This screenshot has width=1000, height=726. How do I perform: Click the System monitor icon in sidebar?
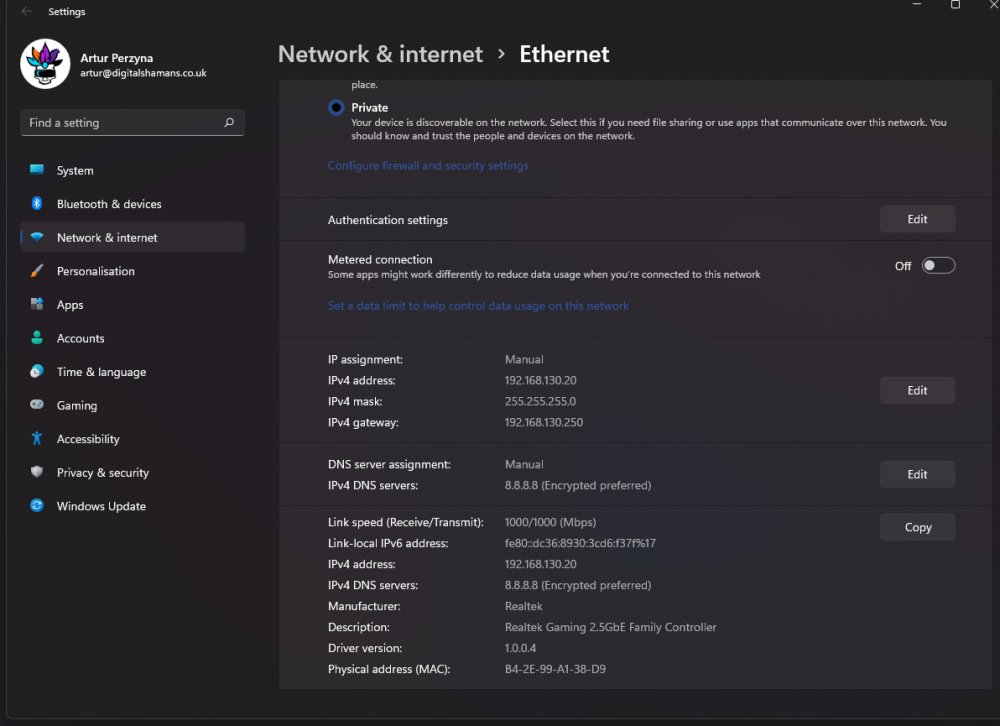pyautogui.click(x=37, y=170)
